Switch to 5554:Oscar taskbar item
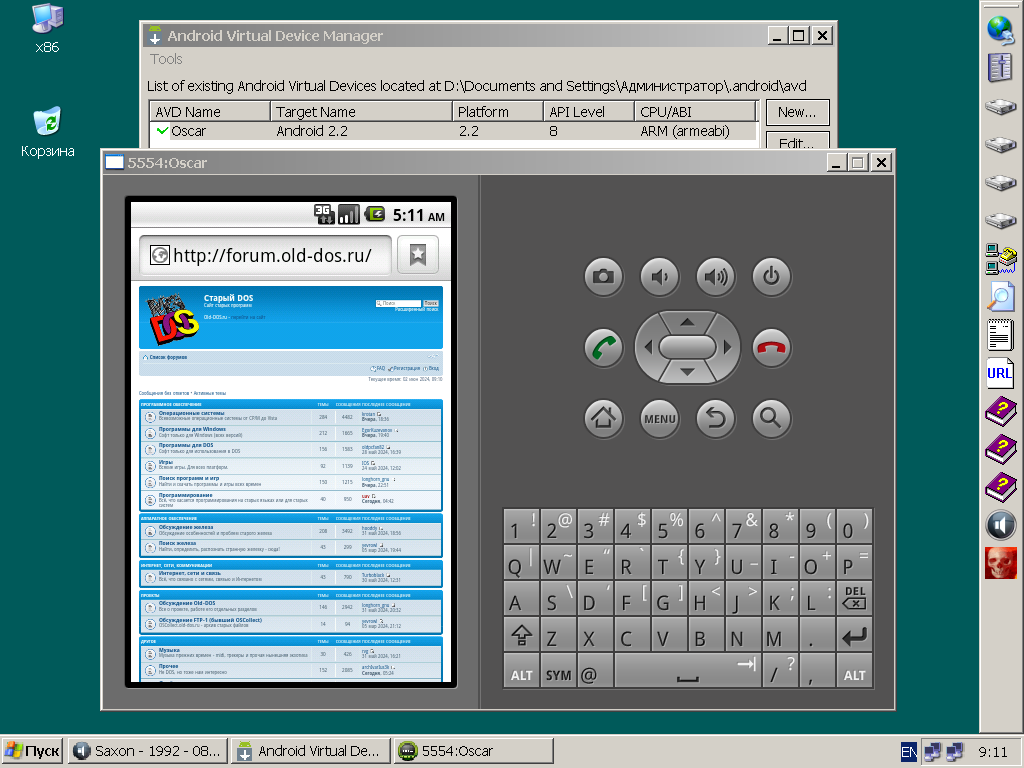 pos(474,751)
